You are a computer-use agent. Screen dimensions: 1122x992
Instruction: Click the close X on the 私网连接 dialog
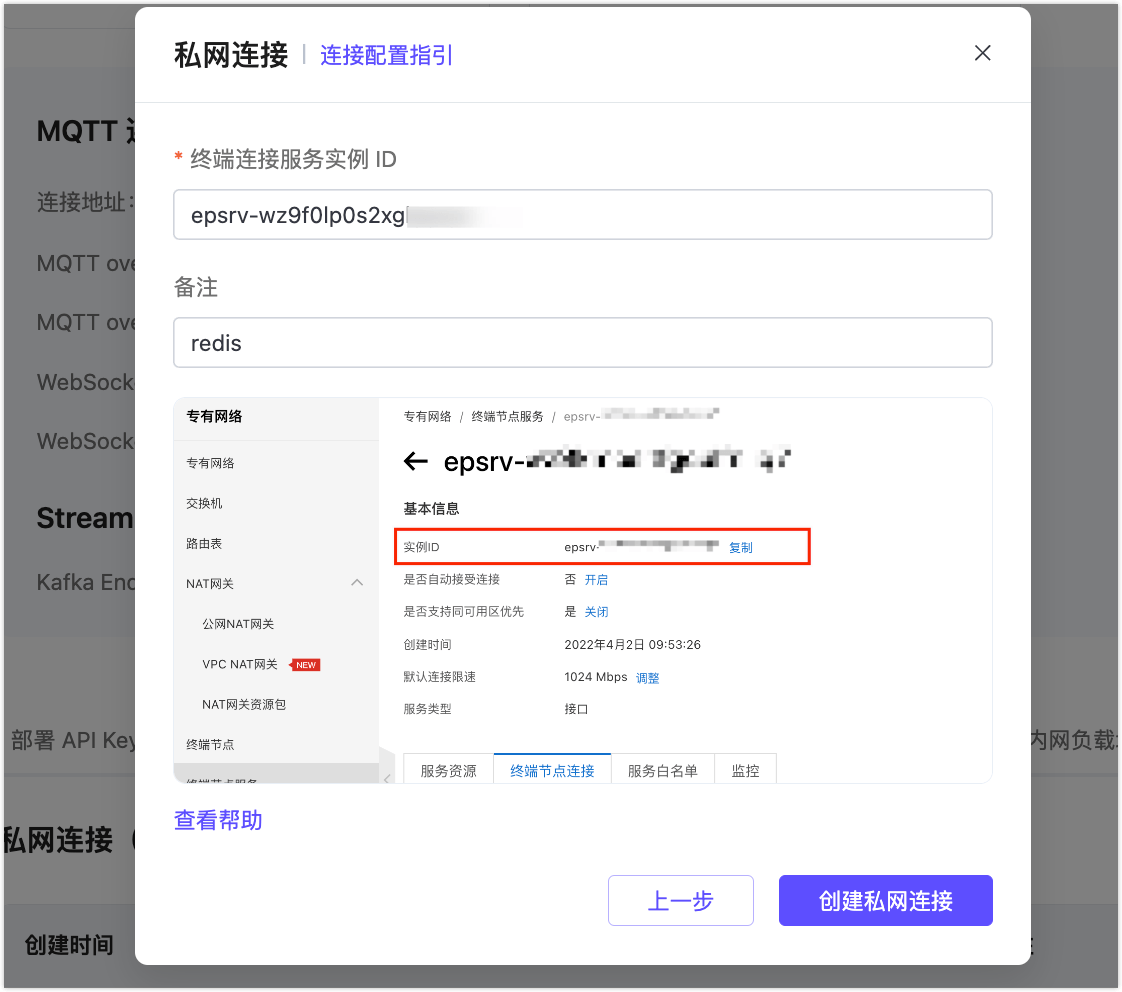pos(982,53)
